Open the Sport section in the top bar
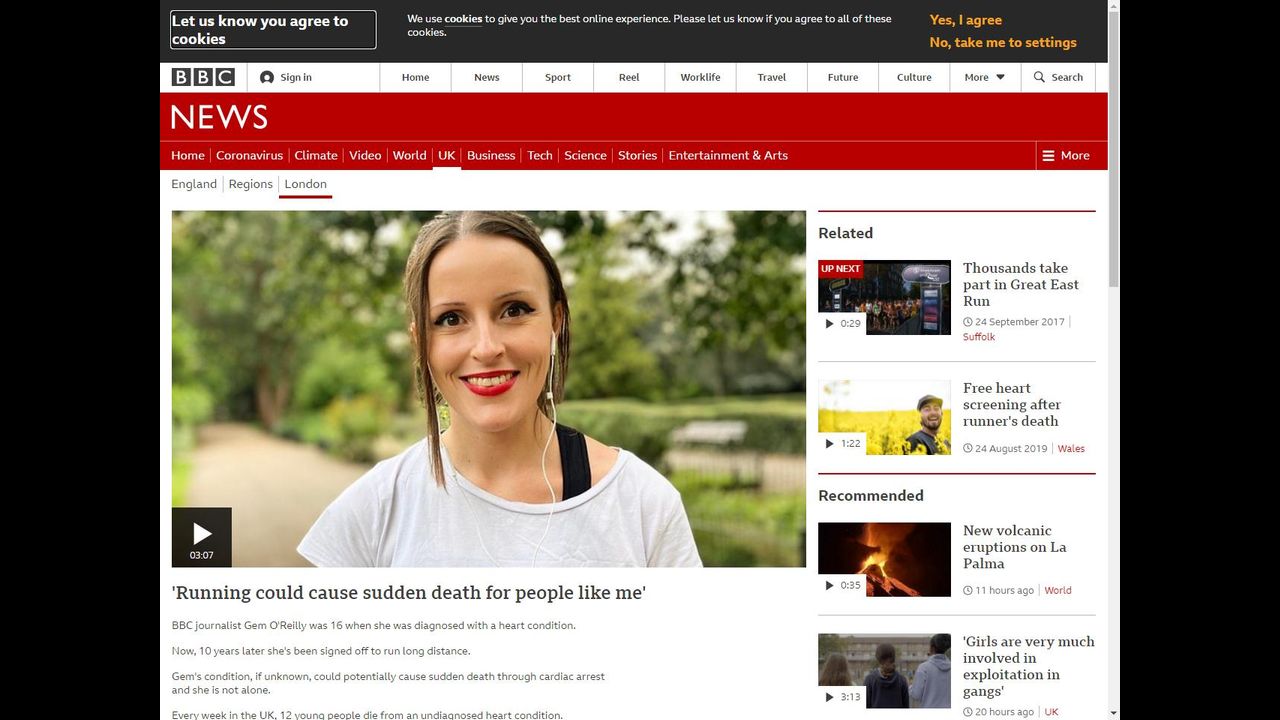Screen dimensions: 1280x720 (558, 77)
